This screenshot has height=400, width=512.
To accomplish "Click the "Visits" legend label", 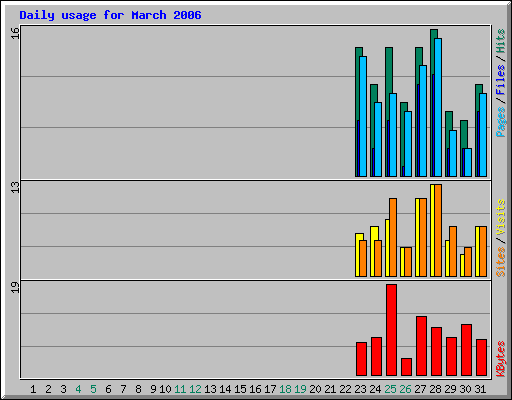I will coord(500,218).
